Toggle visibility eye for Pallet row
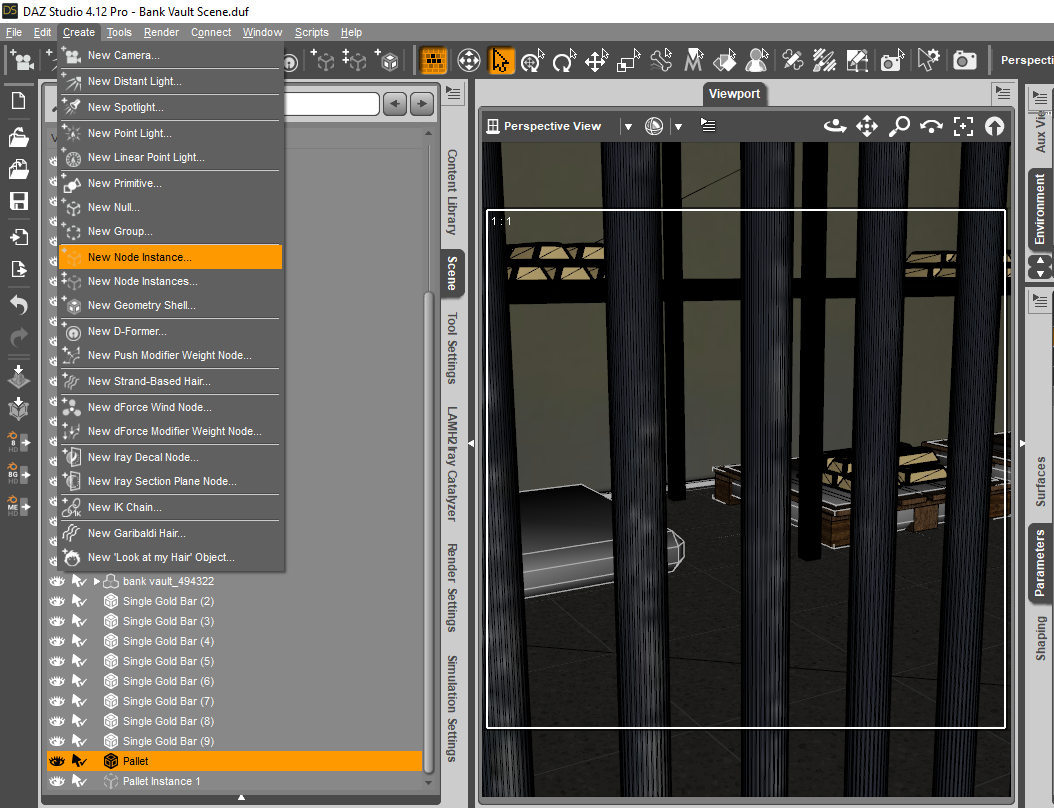The width and height of the screenshot is (1054, 808). 57,761
